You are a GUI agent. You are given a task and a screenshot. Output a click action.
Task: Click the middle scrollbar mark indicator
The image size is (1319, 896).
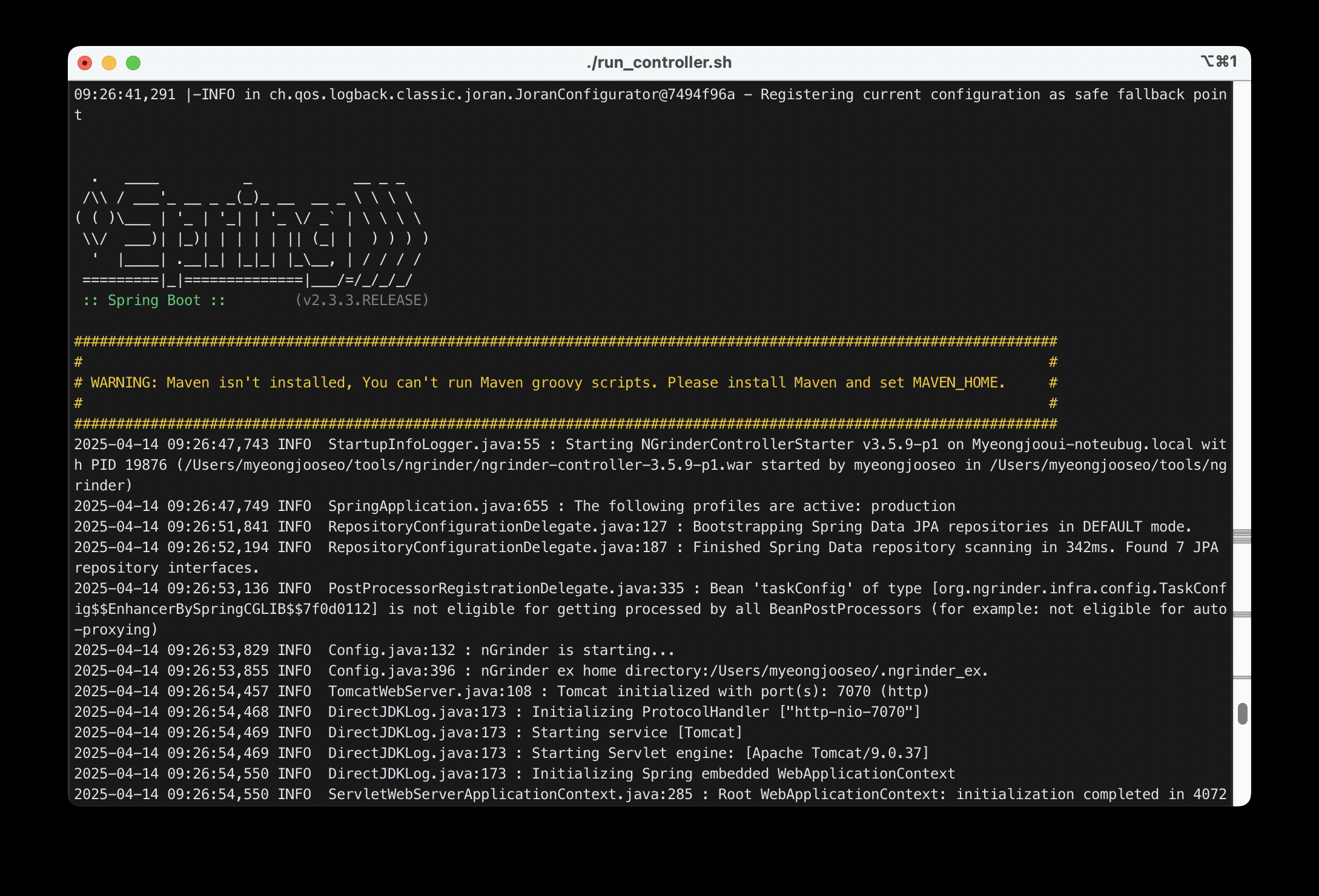pyautogui.click(x=1241, y=614)
